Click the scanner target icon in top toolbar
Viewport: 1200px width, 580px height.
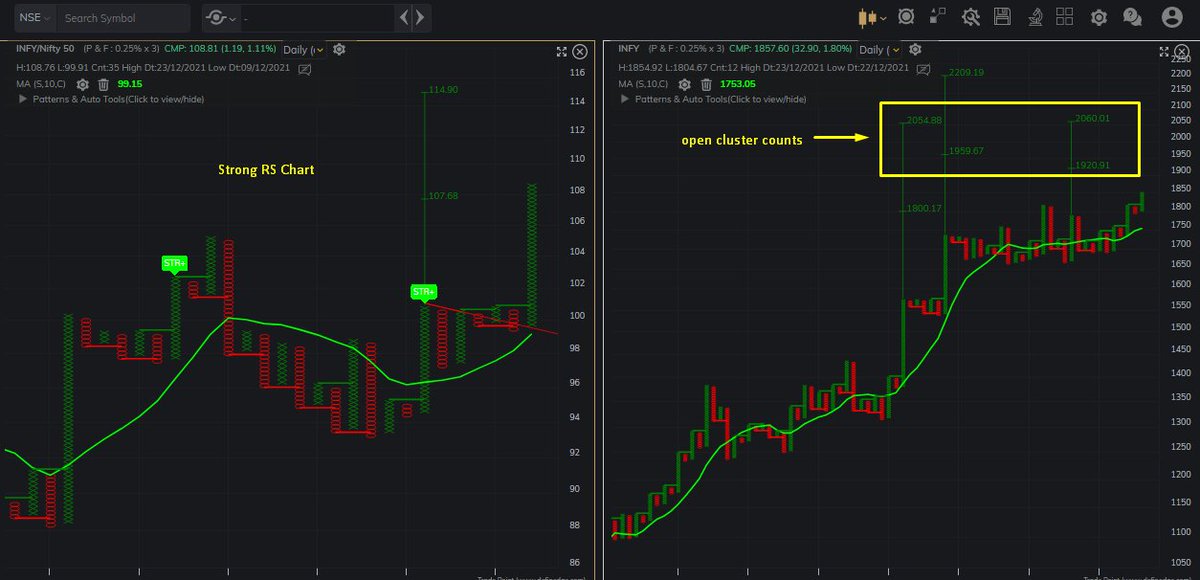point(906,17)
